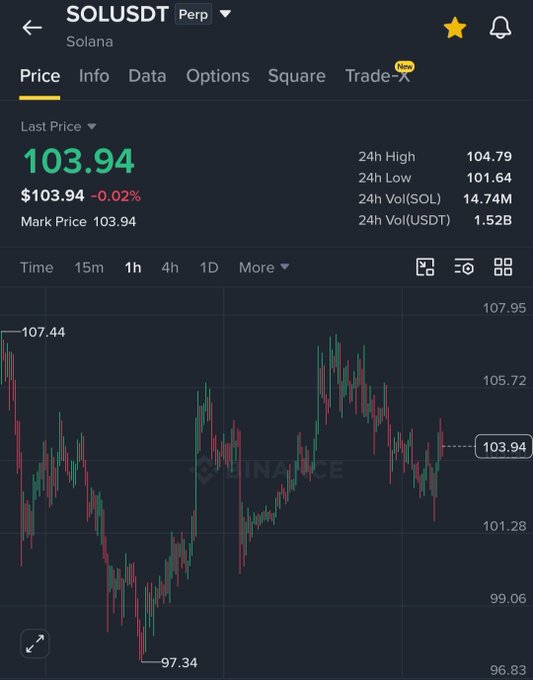Open the Data tab
This screenshot has height=680, width=533.
coord(147,76)
